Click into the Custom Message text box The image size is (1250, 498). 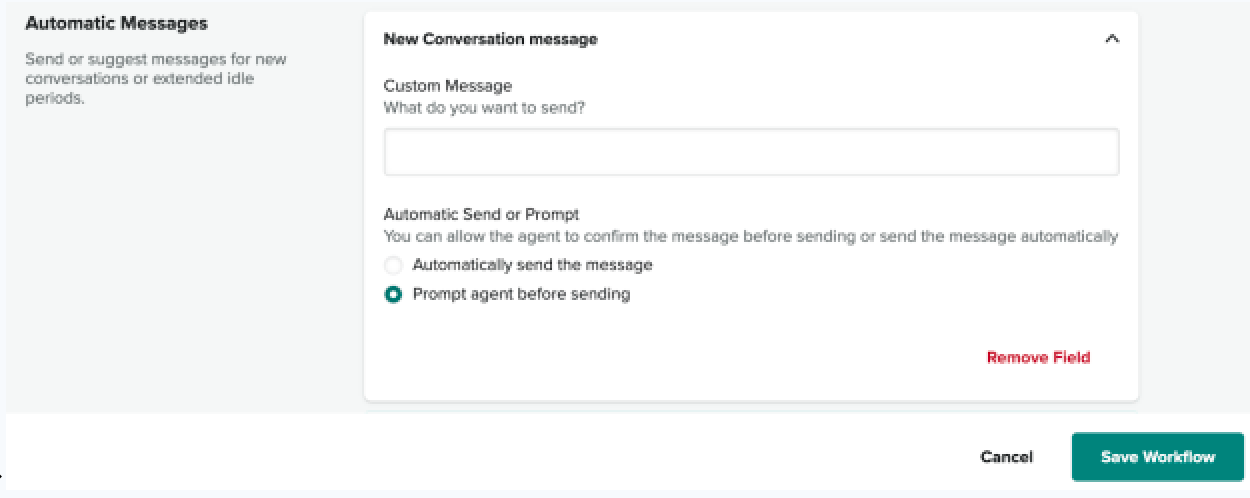point(751,152)
